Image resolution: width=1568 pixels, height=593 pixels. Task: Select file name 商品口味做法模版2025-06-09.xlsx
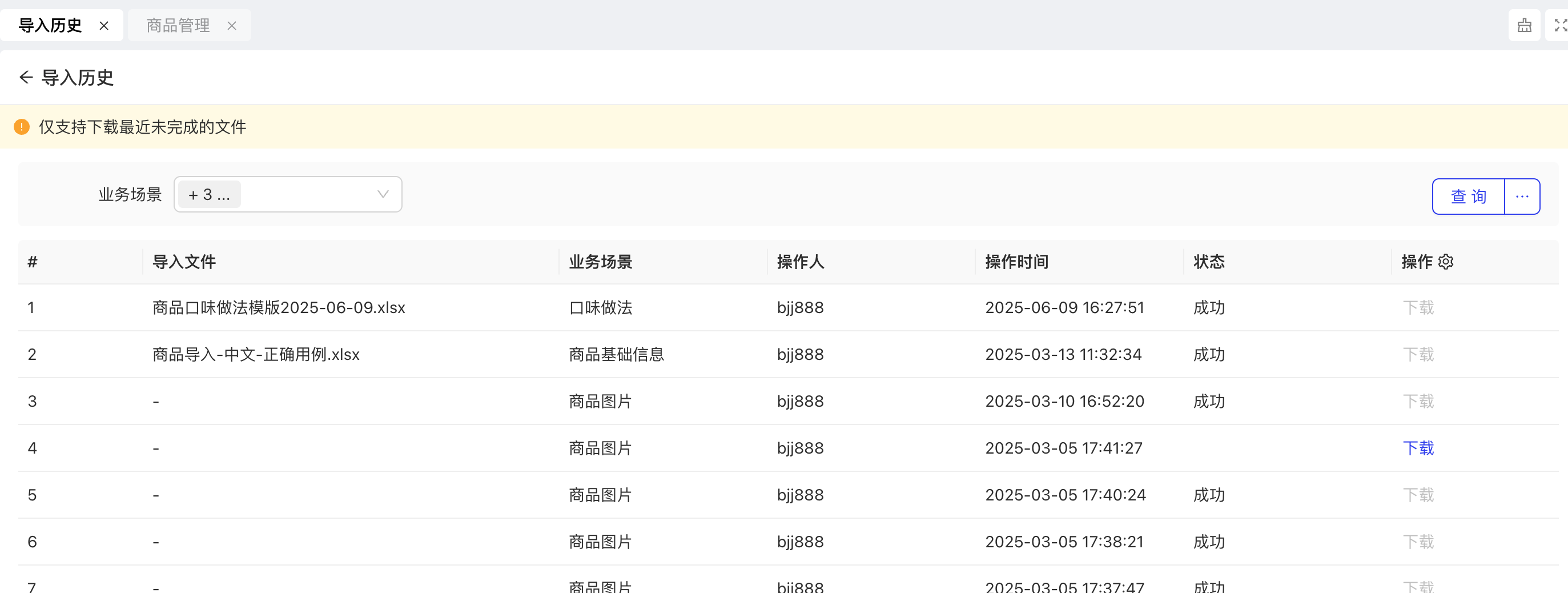click(x=279, y=307)
